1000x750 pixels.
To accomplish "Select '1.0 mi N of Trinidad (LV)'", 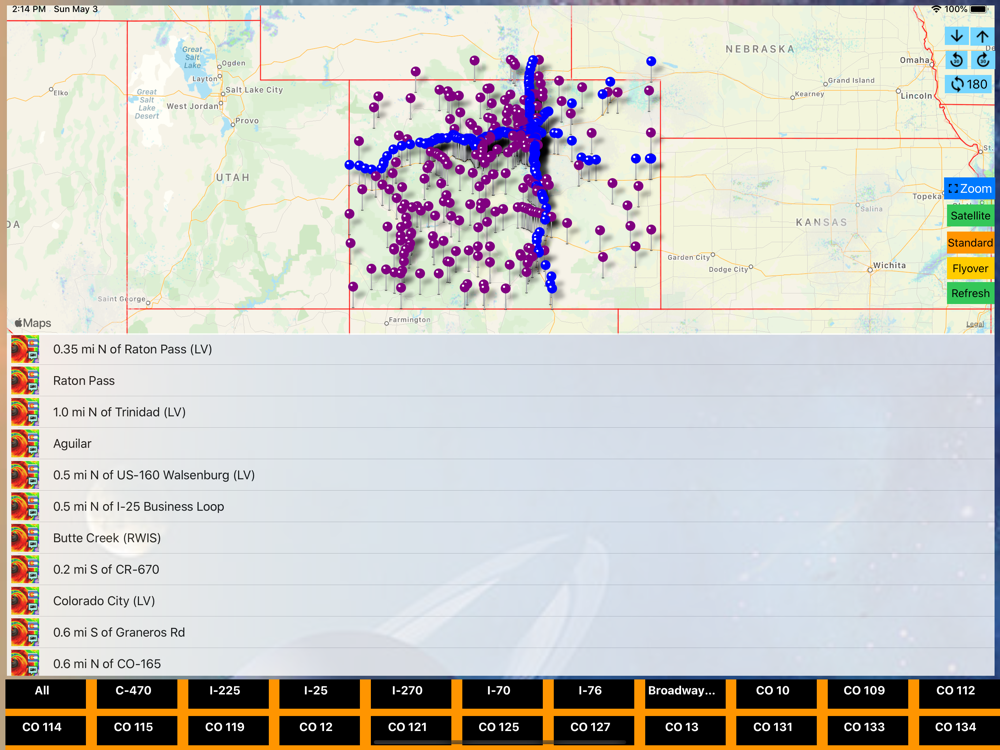I will coord(500,412).
